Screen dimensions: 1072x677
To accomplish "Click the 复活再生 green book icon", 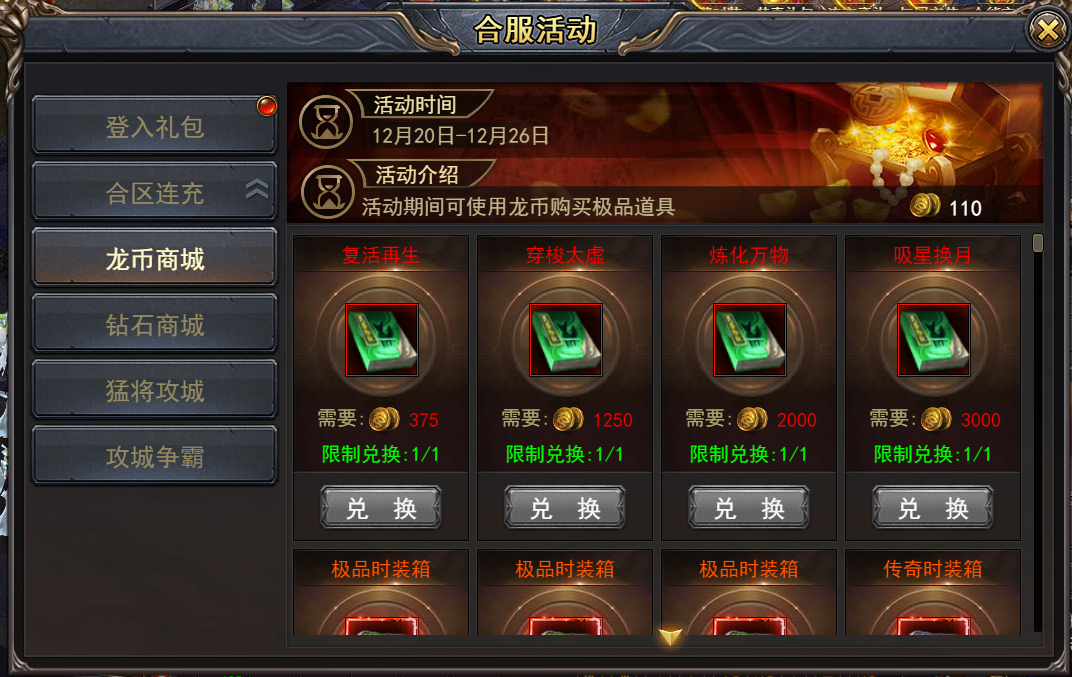I will [381, 340].
